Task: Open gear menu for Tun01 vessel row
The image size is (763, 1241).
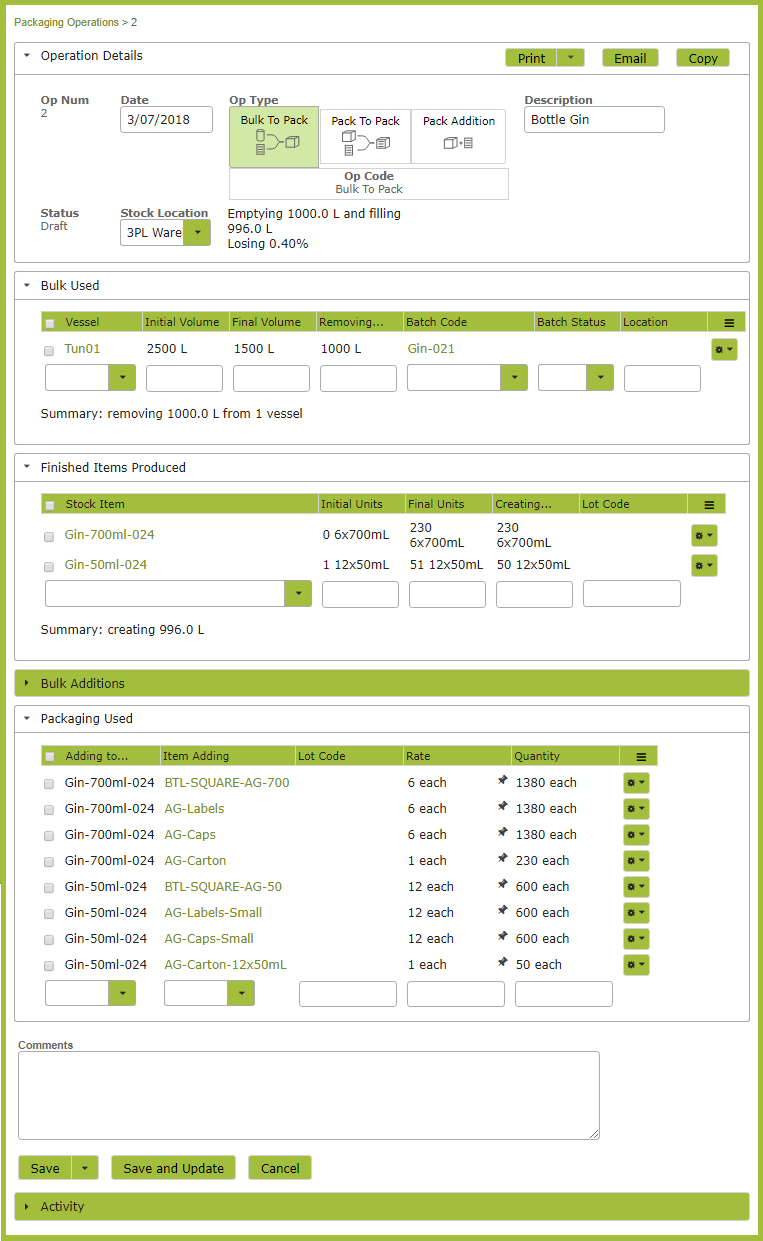Action: pyautogui.click(x=724, y=349)
